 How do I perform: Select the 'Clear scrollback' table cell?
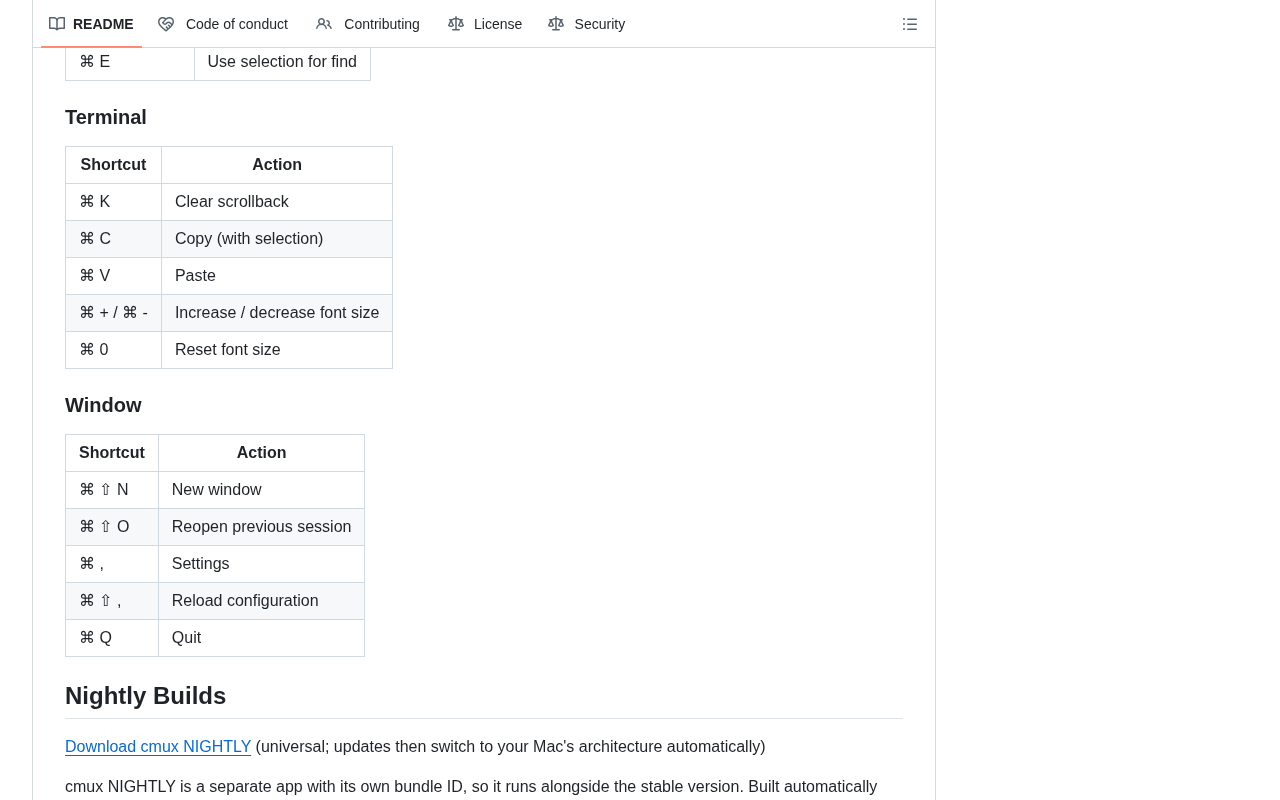(277, 202)
